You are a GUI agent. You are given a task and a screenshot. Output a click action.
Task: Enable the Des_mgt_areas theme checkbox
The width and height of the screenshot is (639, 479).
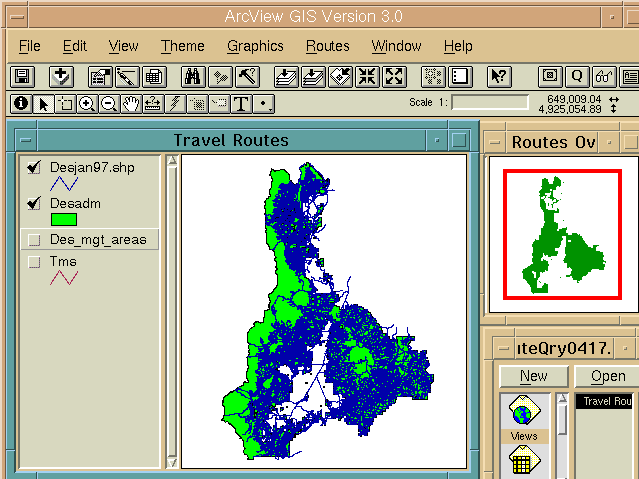pos(34,240)
